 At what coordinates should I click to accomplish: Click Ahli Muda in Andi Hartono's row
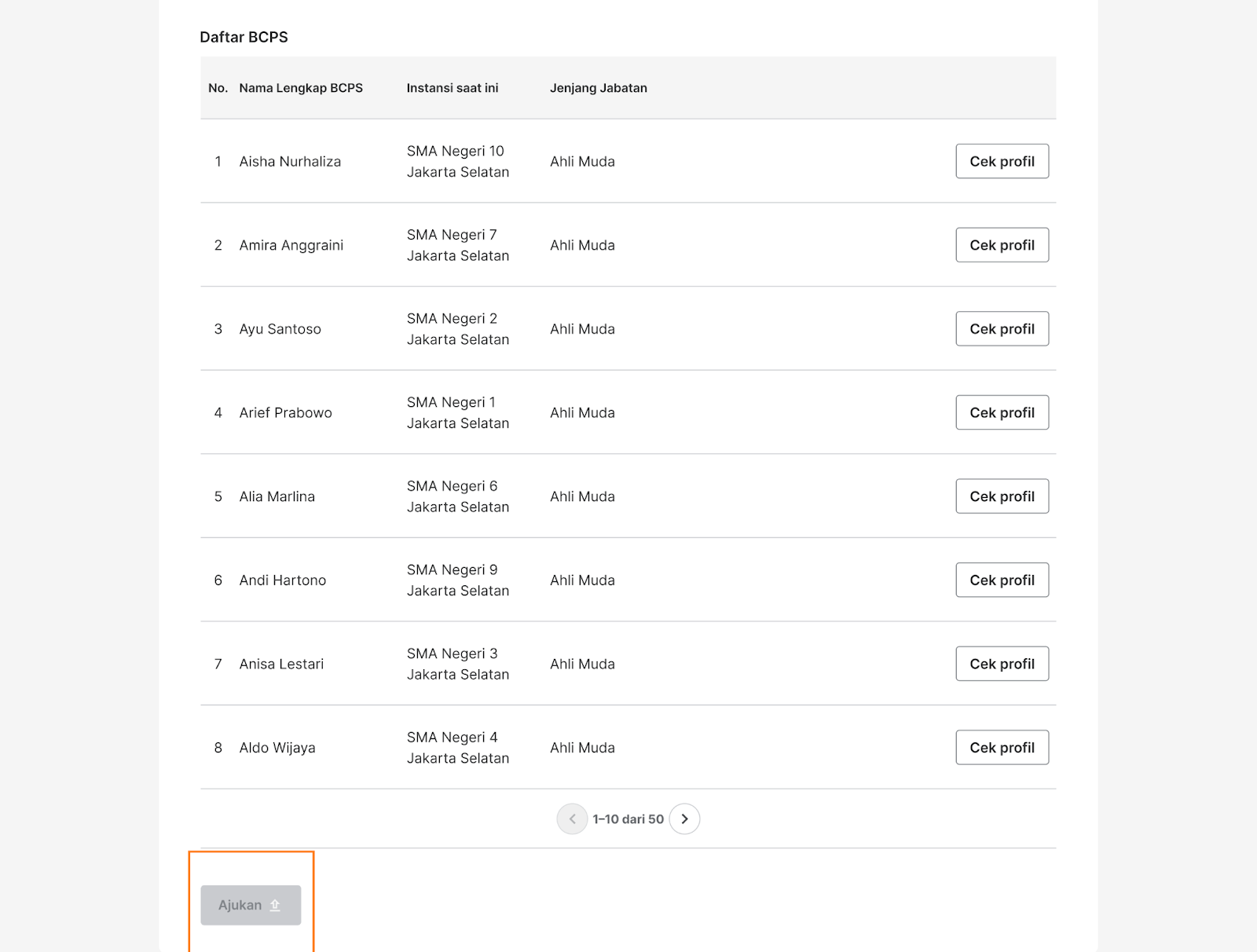pyautogui.click(x=582, y=580)
